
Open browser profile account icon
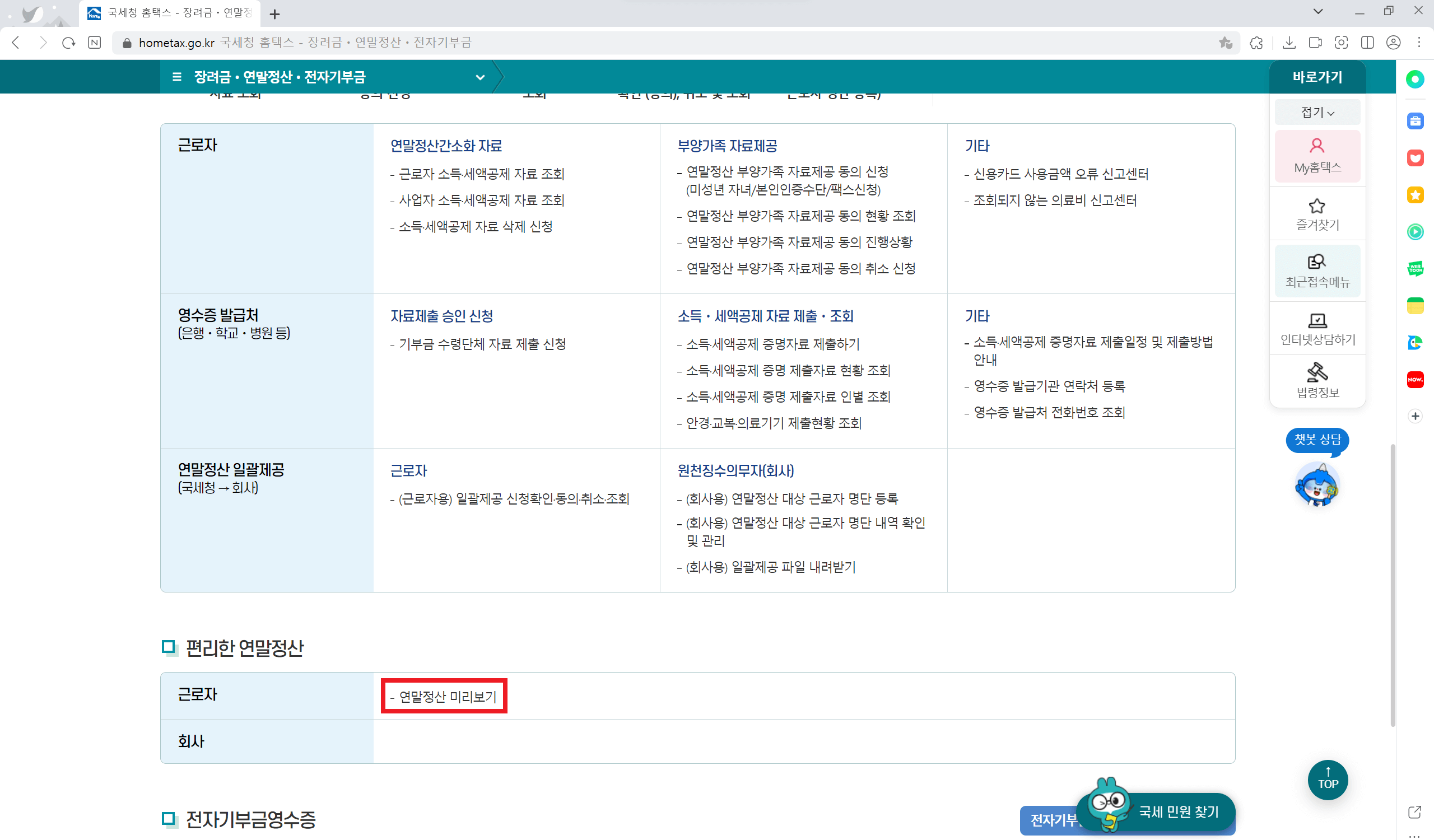coord(1394,43)
